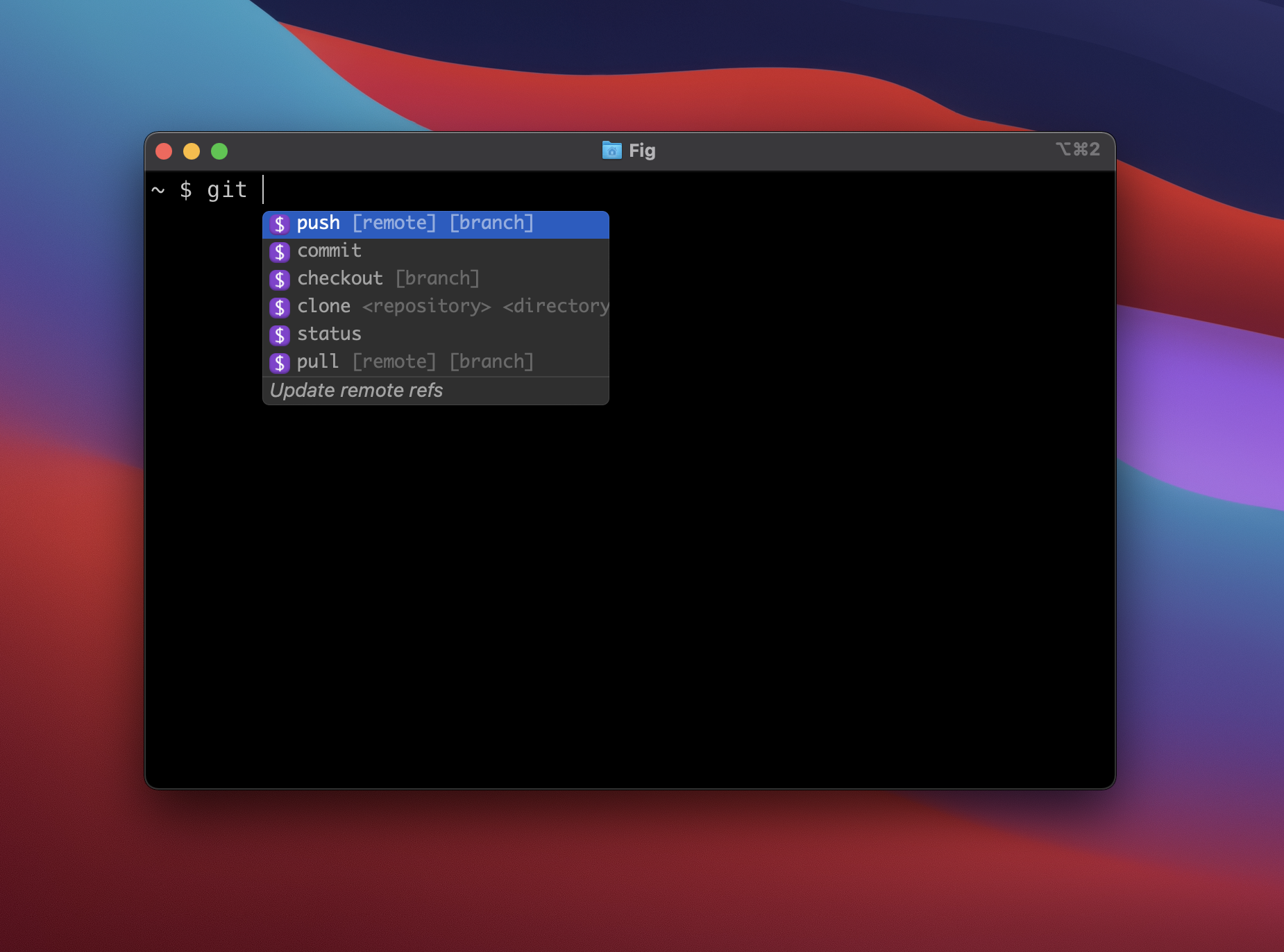Image resolution: width=1284 pixels, height=952 pixels.
Task: Select the push suggestion in autocomplete
Action: pos(436,224)
